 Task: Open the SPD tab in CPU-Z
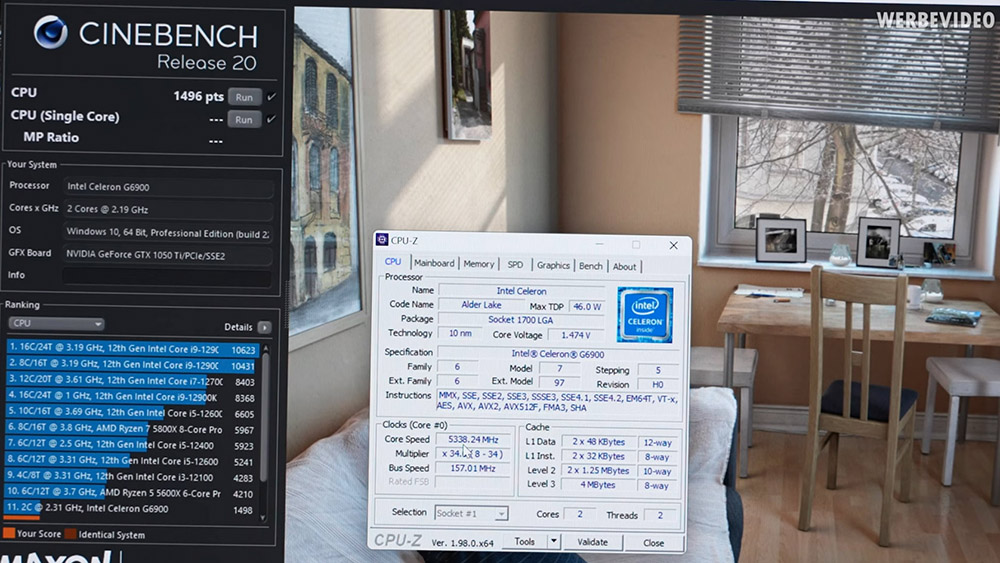(515, 265)
